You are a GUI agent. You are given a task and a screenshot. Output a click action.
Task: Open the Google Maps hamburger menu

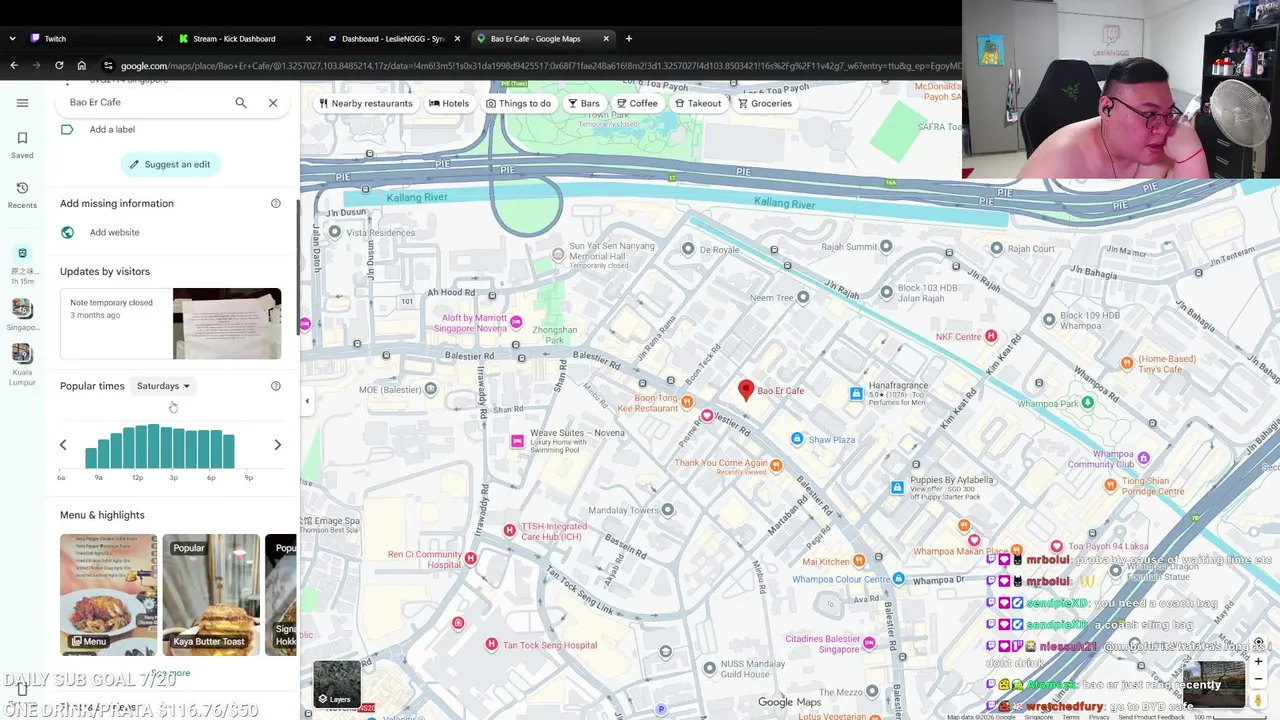(x=22, y=102)
